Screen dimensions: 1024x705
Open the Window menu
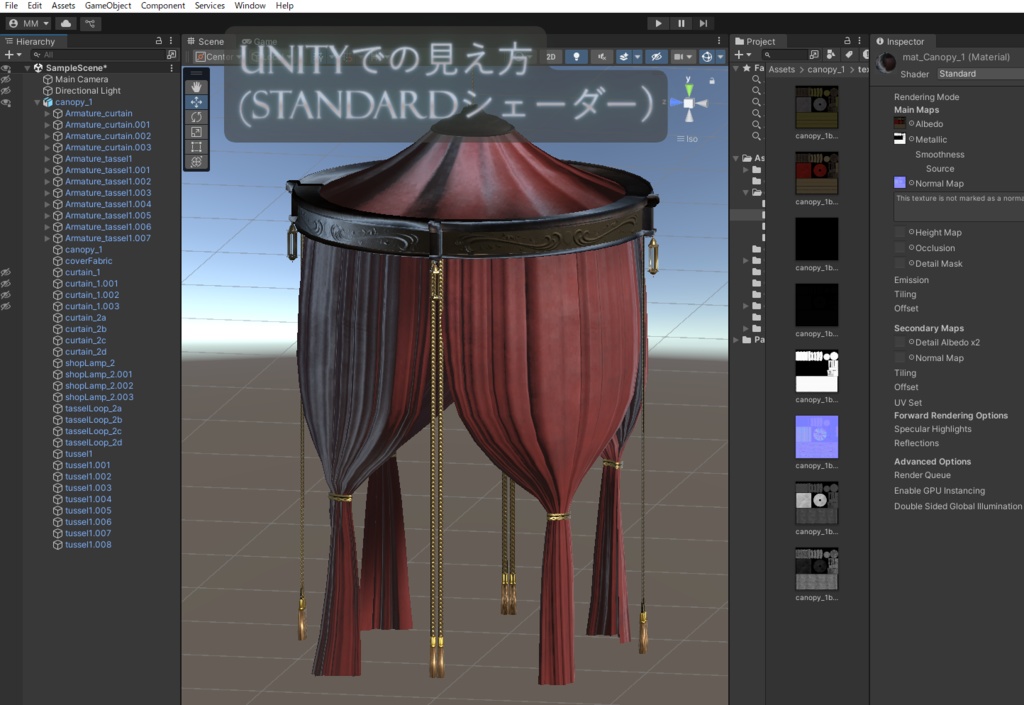249,5
